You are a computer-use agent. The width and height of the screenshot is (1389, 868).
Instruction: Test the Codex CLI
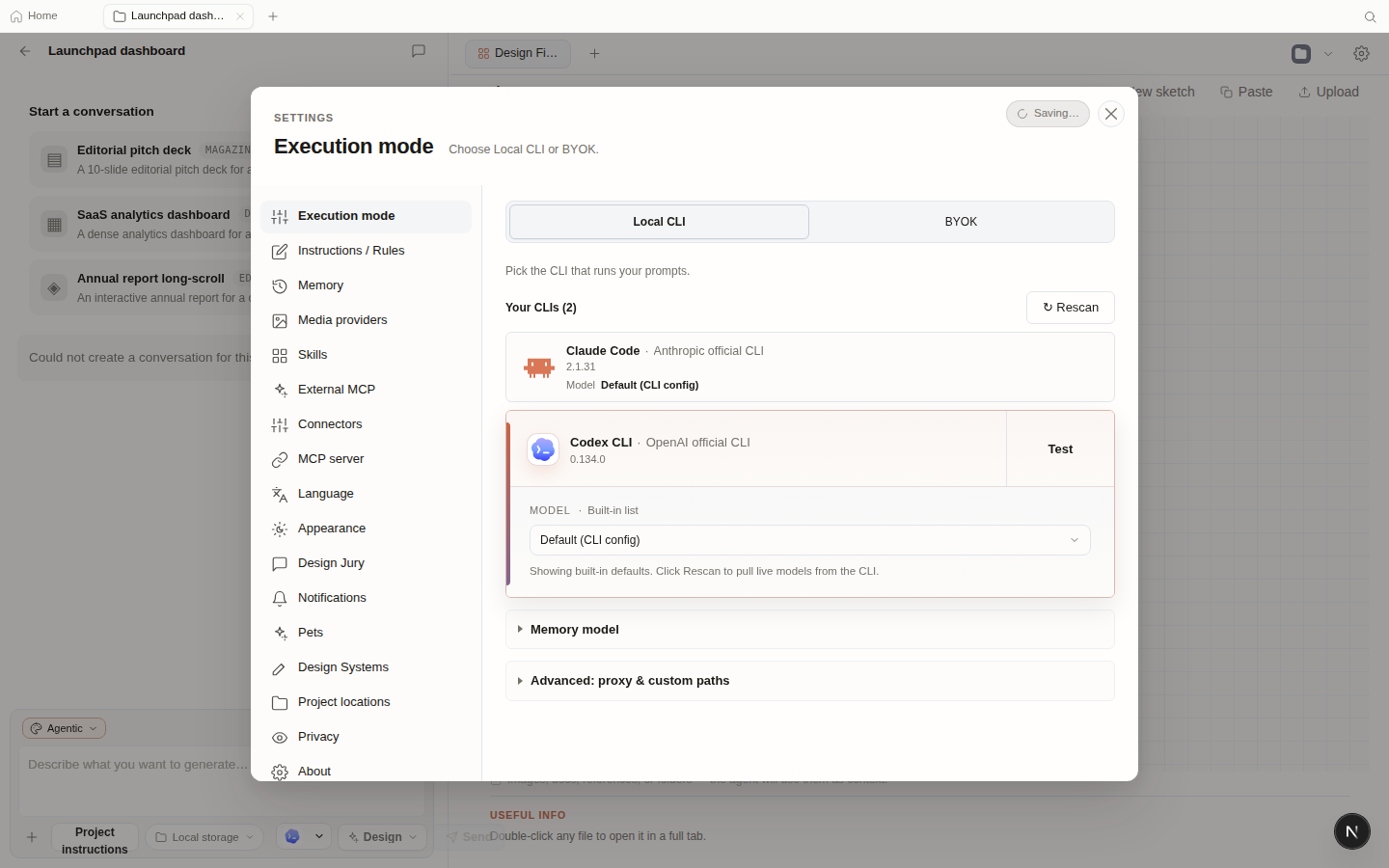coord(1060,449)
